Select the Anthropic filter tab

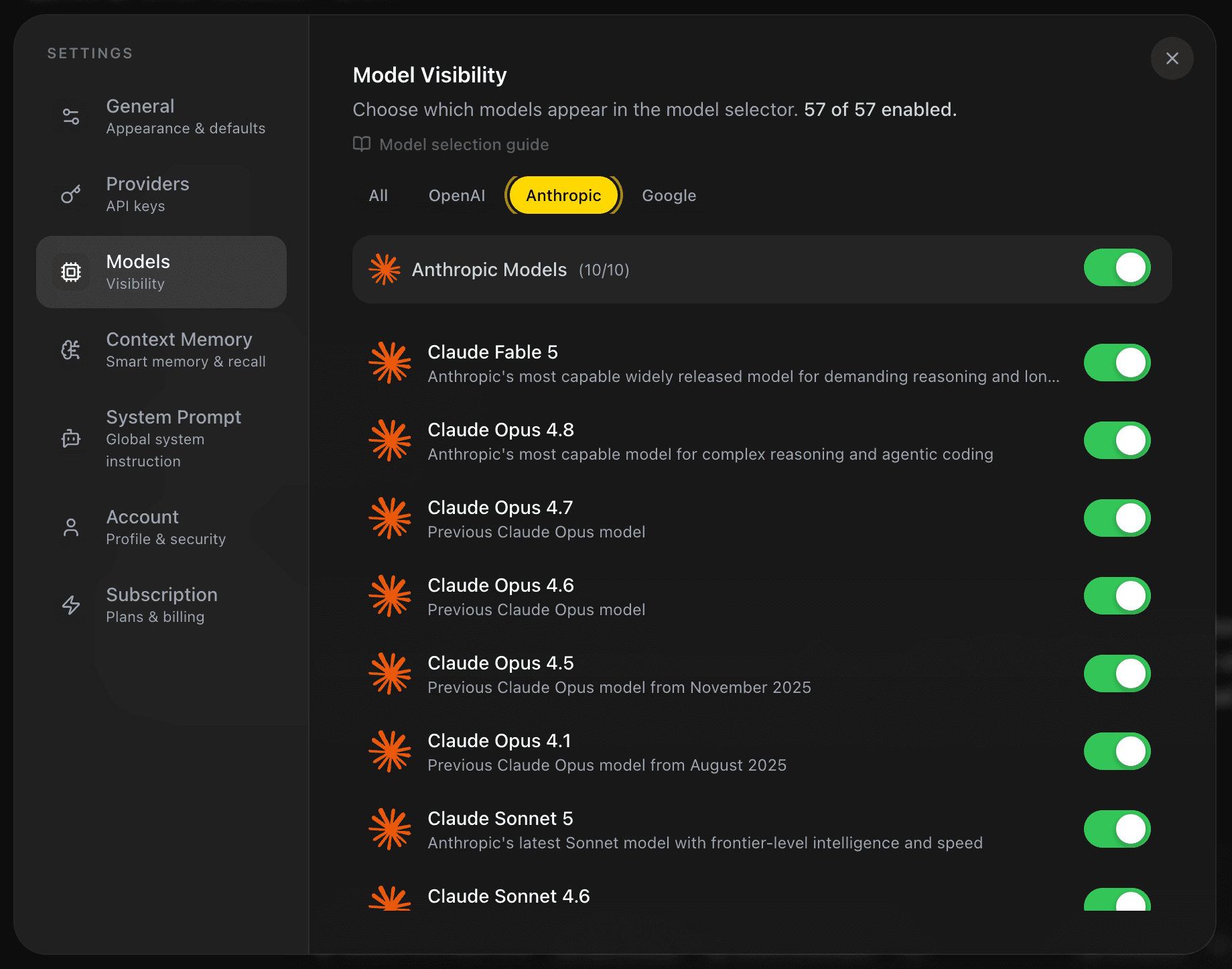click(563, 195)
